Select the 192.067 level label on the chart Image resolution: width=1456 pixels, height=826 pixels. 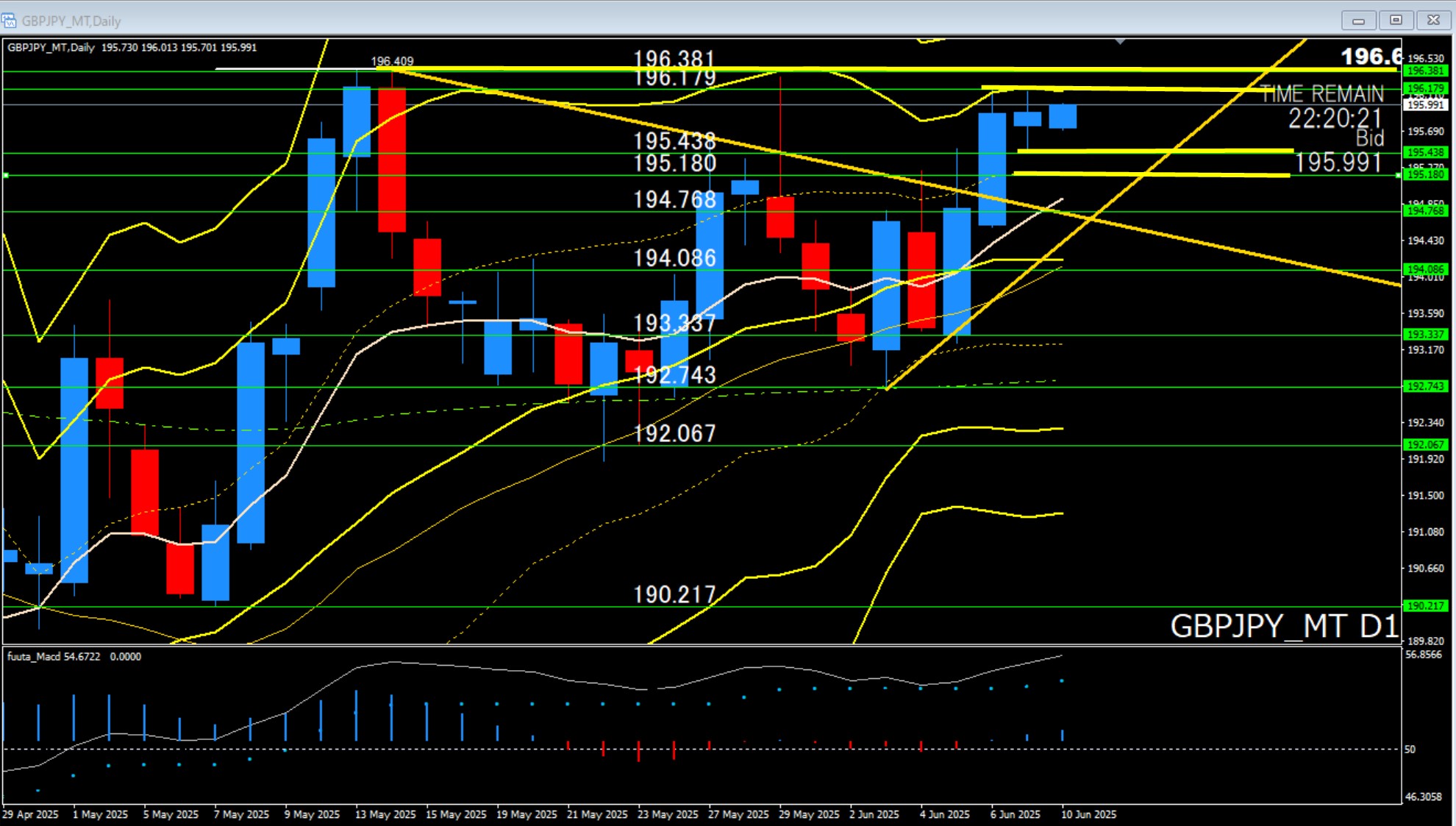674,433
